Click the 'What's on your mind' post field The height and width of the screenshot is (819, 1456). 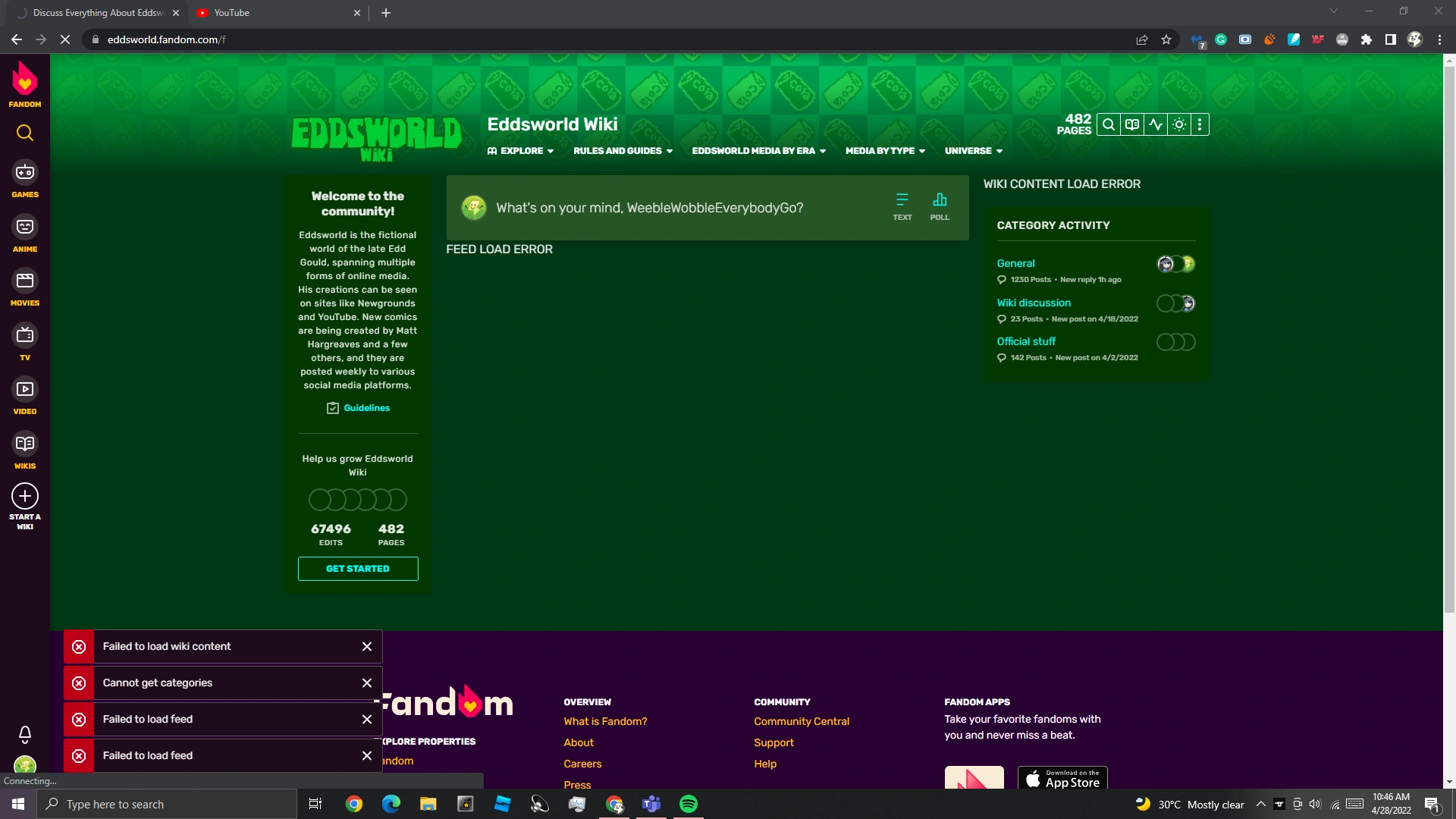pos(649,208)
